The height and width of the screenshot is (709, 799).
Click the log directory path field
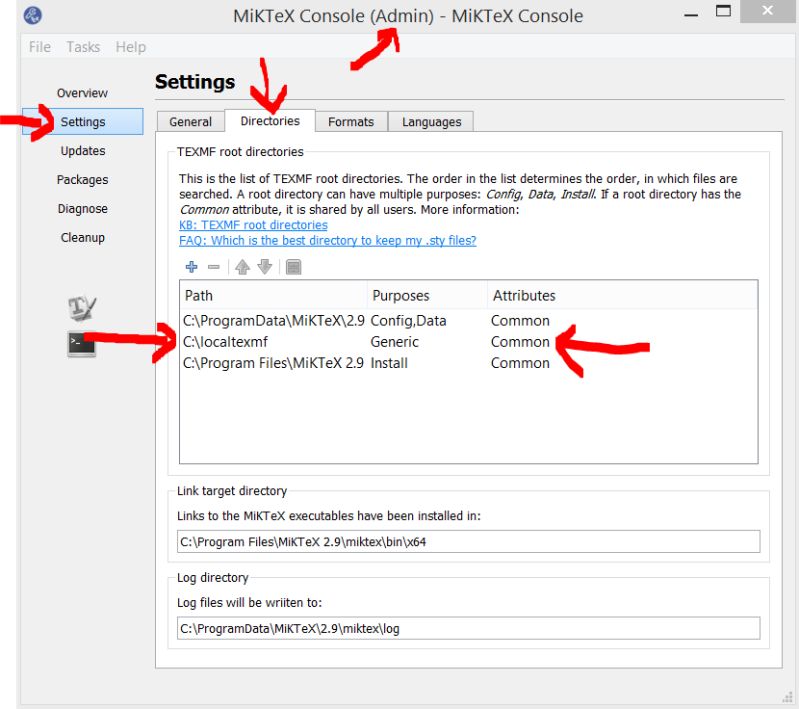tap(469, 628)
